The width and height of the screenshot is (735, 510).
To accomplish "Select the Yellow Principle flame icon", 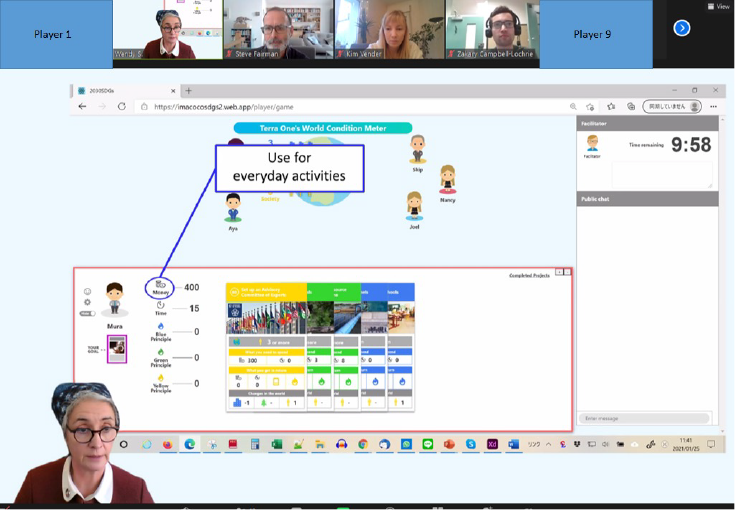I will (x=160, y=377).
